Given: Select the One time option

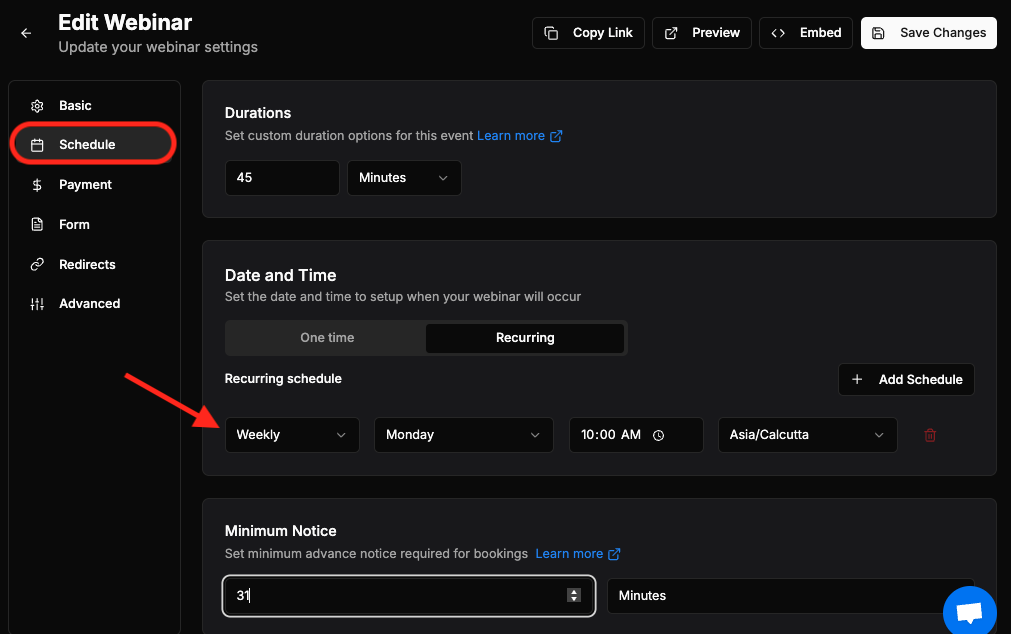Looking at the screenshot, I should click(x=327, y=337).
